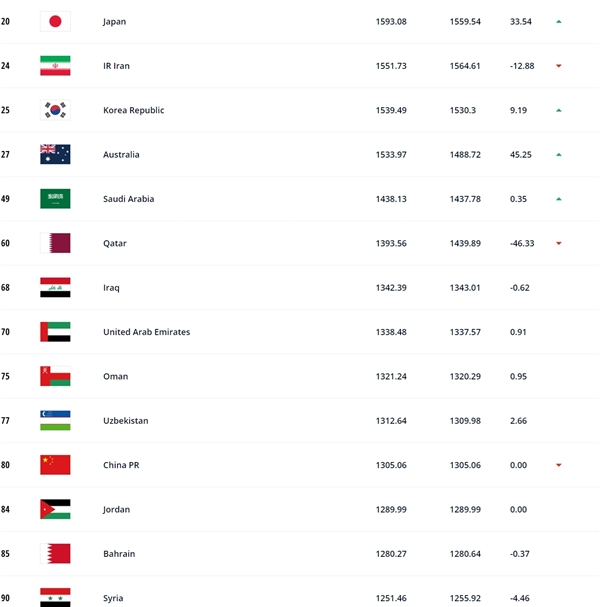This screenshot has width=600, height=607.
Task: Click the Korea Republic flag icon
Action: click(x=55, y=110)
